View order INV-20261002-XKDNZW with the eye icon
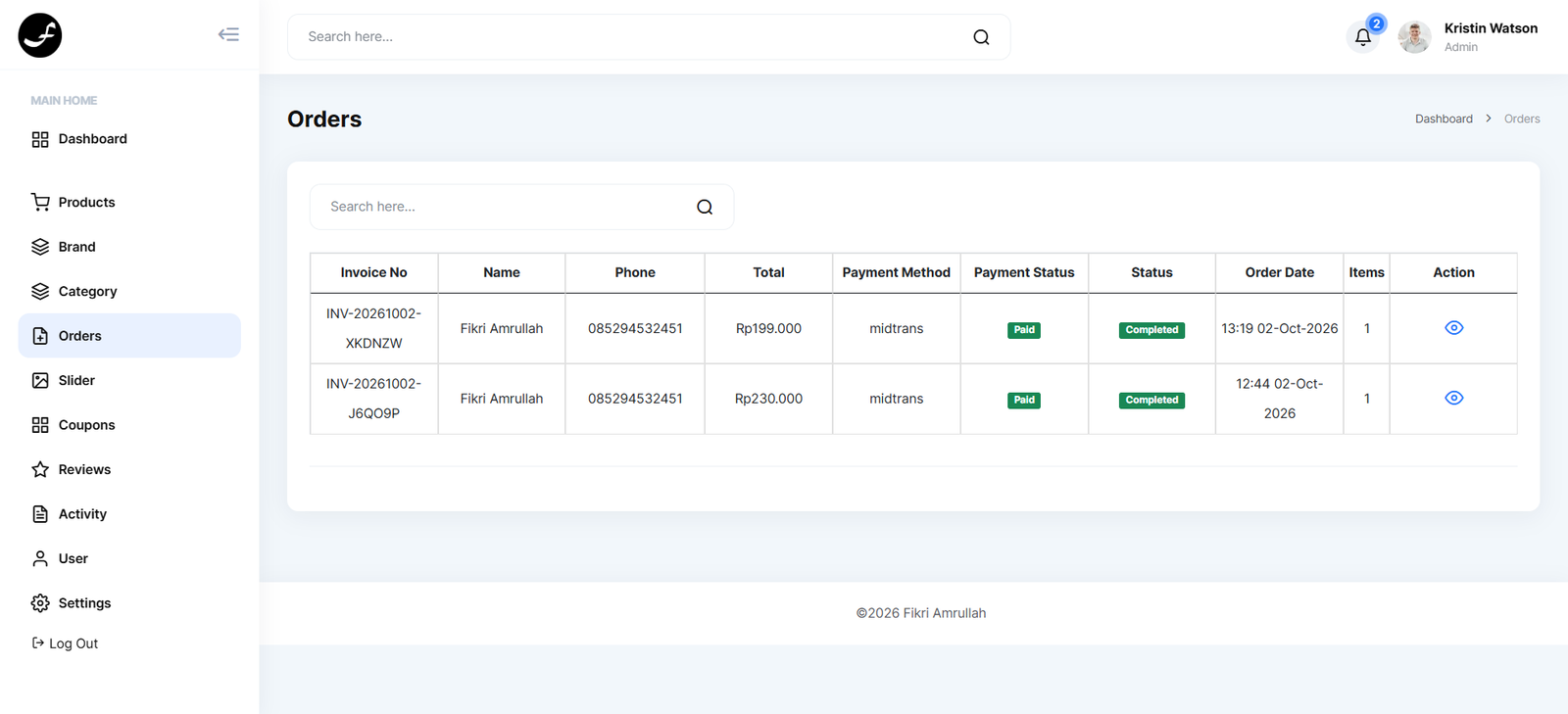 point(1454,328)
